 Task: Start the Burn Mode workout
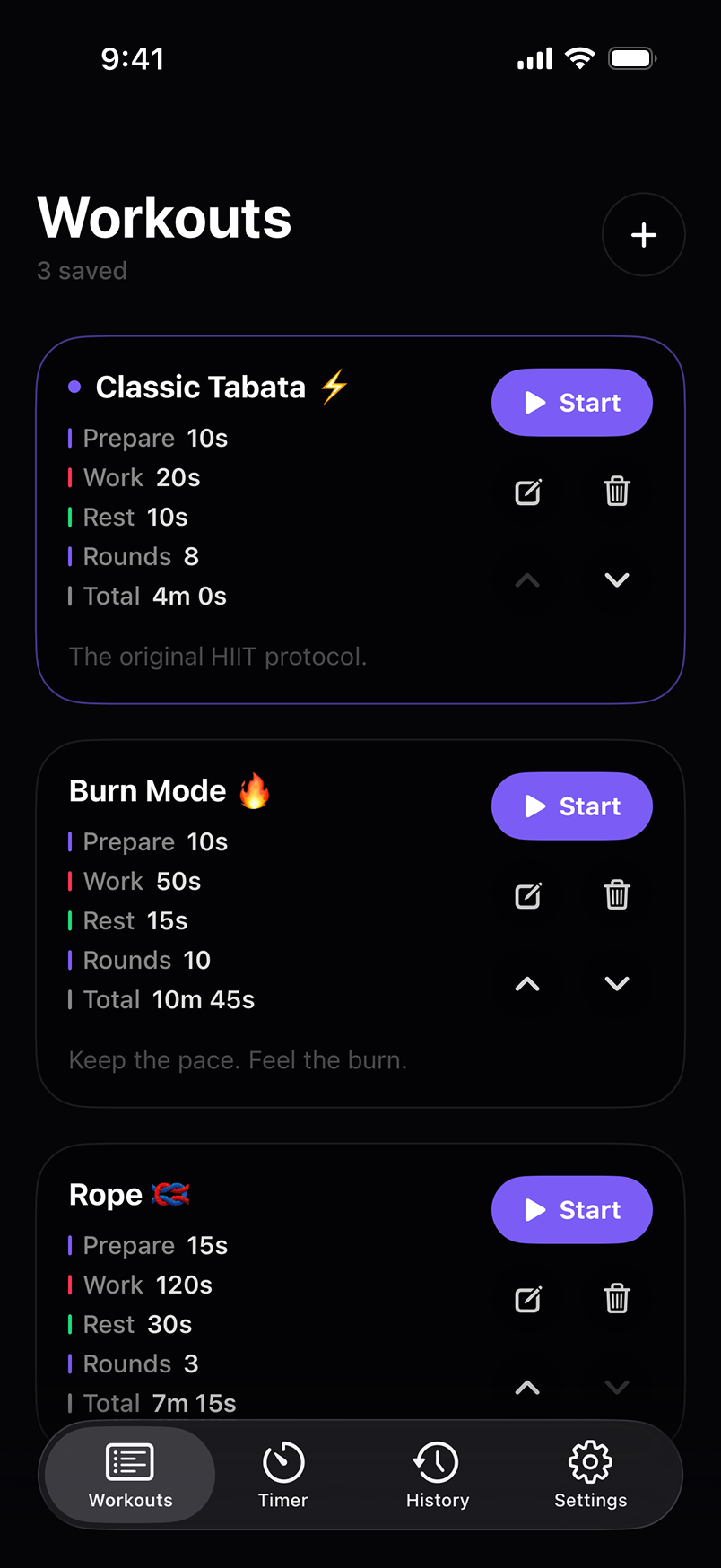point(572,806)
